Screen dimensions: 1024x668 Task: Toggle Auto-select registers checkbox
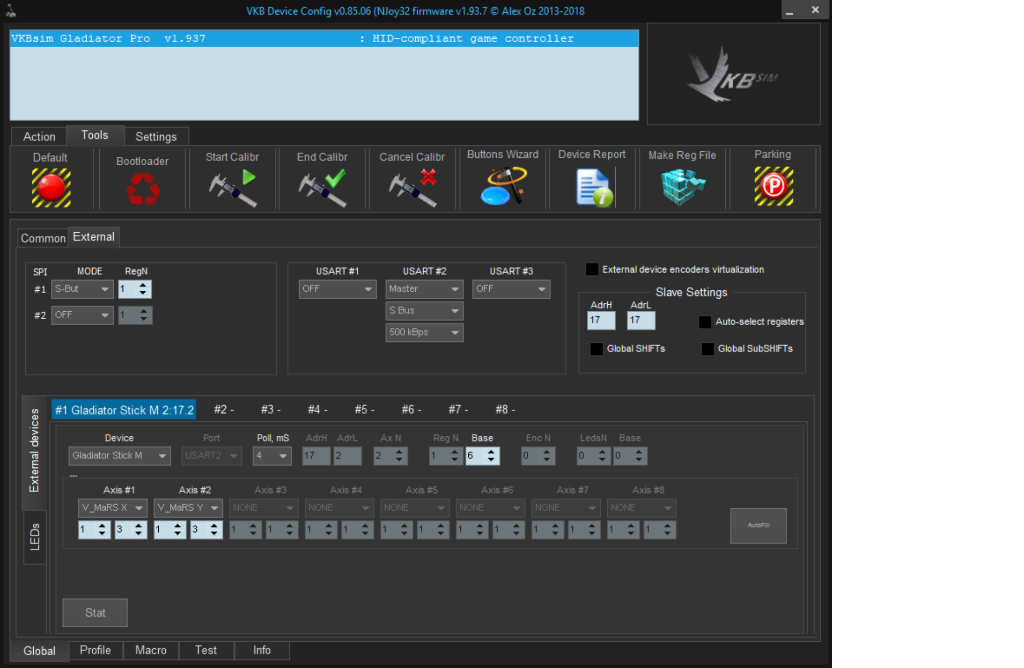(x=705, y=322)
